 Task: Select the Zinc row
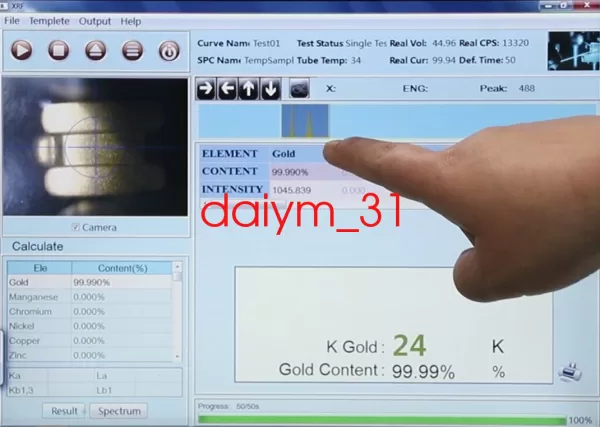pos(90,355)
